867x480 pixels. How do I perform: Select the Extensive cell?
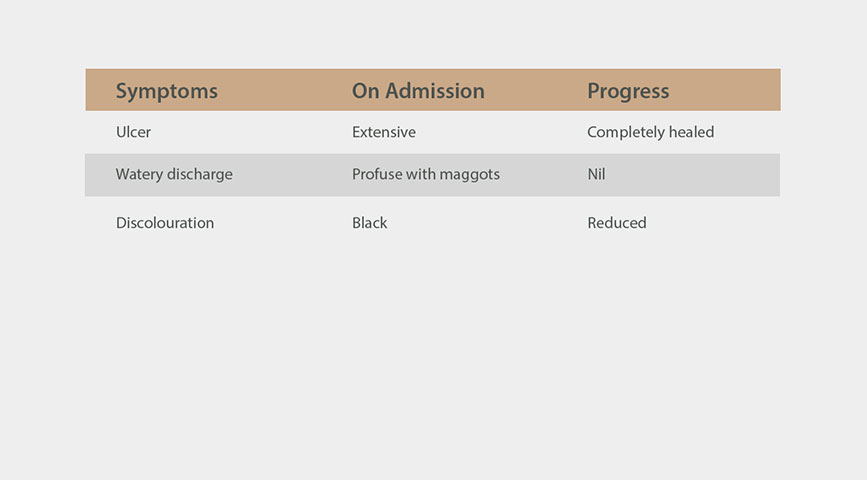click(x=384, y=132)
